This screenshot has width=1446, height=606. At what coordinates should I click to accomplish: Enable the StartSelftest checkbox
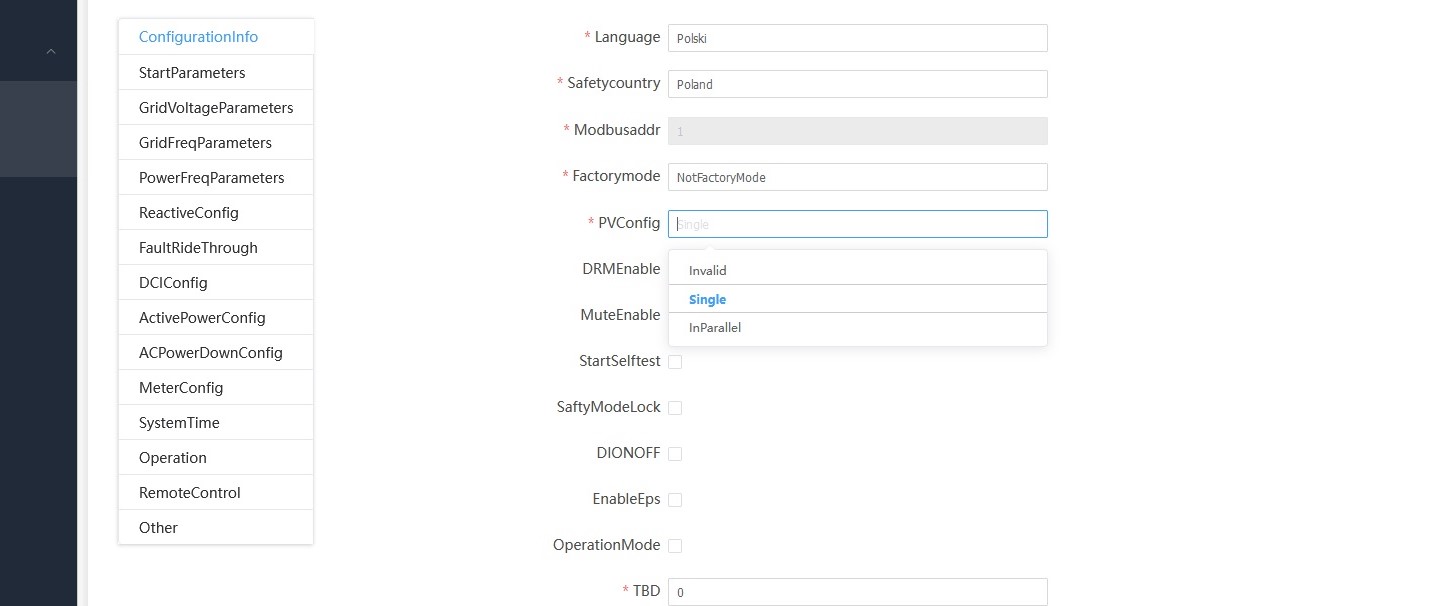point(675,362)
